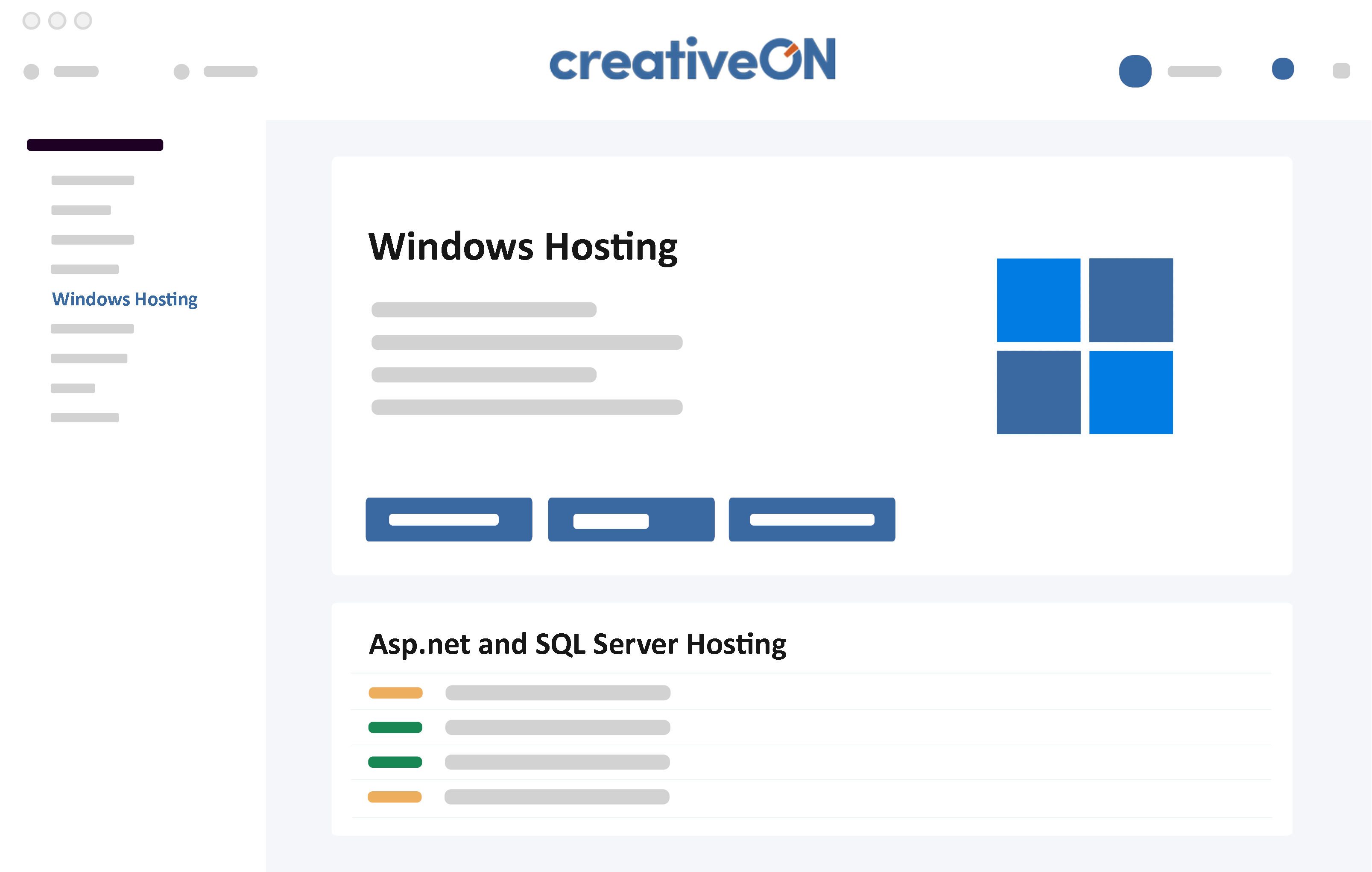Click the dark sidebar heading bar
The height and width of the screenshot is (872, 1372).
[95, 145]
